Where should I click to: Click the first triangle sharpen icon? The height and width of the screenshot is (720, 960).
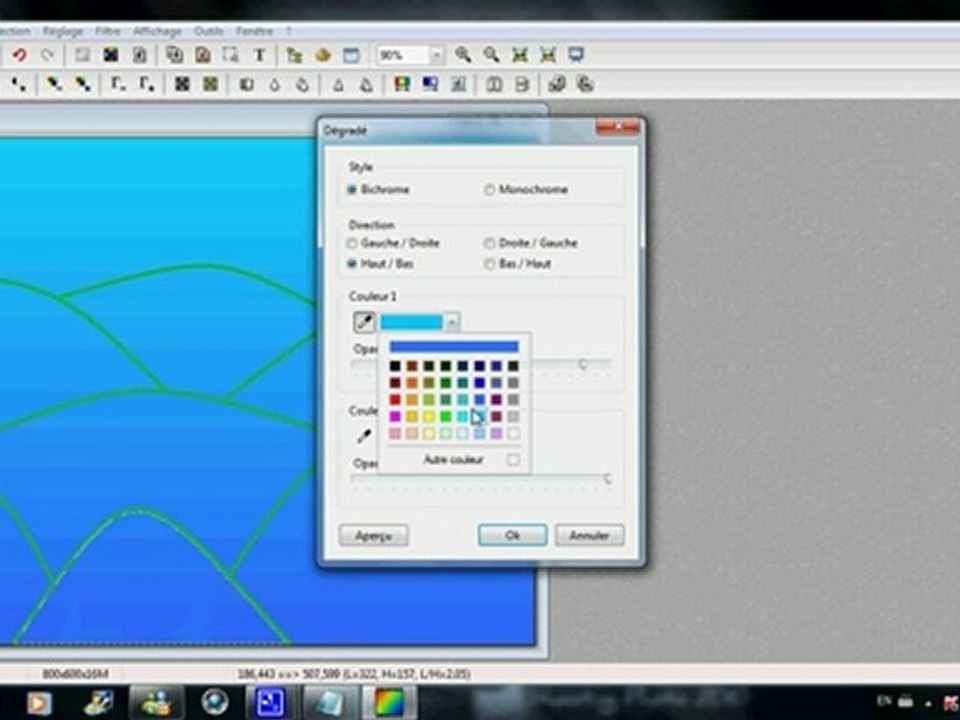(x=338, y=84)
